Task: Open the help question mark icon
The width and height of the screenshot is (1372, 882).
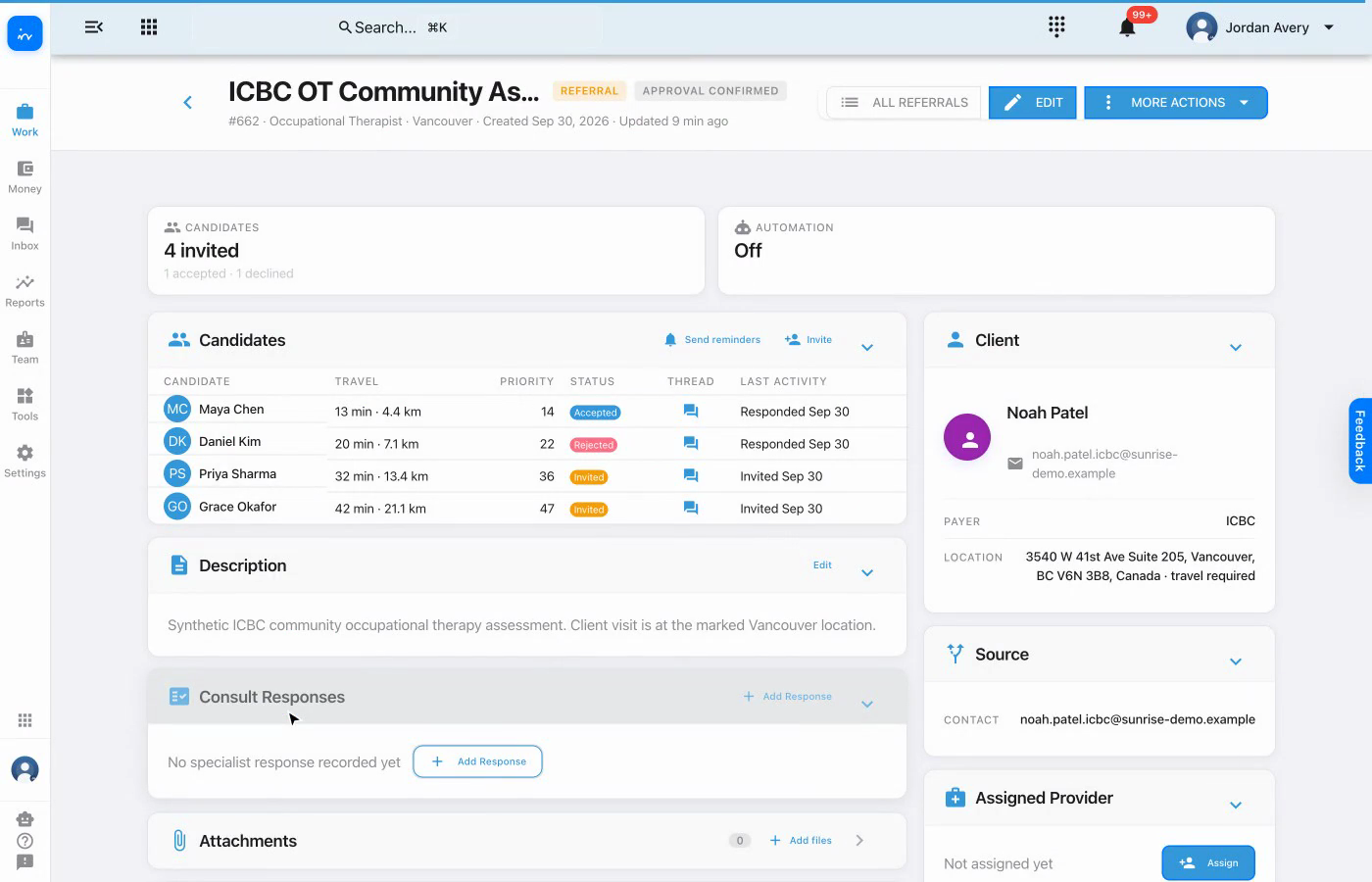Action: (25, 841)
